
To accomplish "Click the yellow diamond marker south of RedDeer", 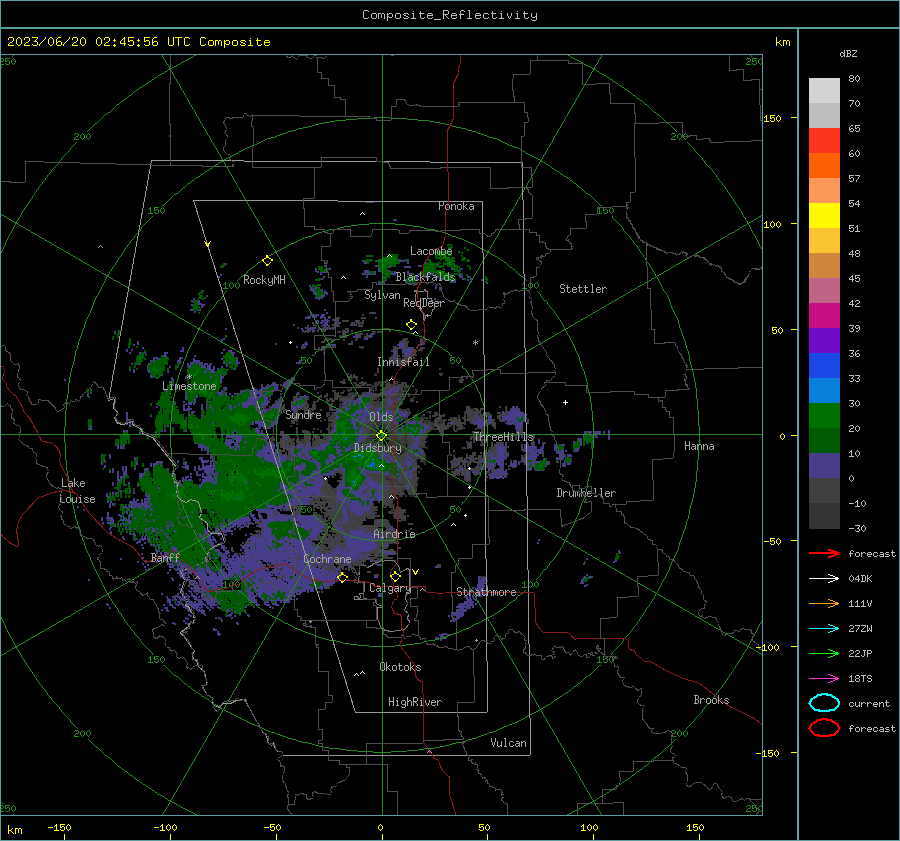I will 411,325.
